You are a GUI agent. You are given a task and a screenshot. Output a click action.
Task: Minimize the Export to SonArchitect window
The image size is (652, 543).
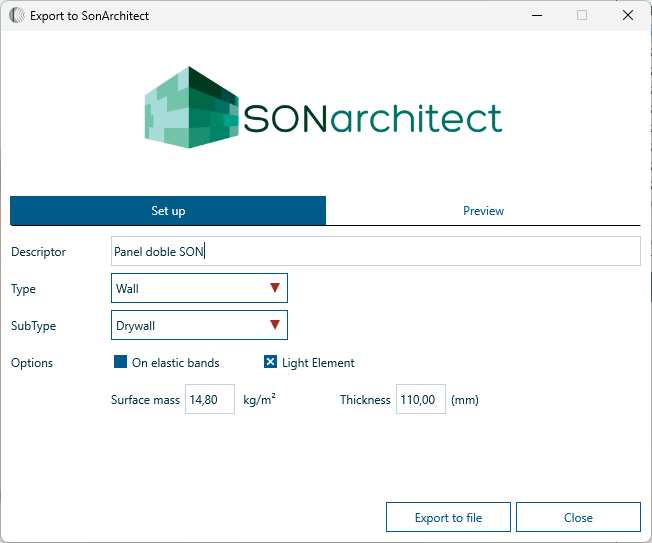(536, 16)
